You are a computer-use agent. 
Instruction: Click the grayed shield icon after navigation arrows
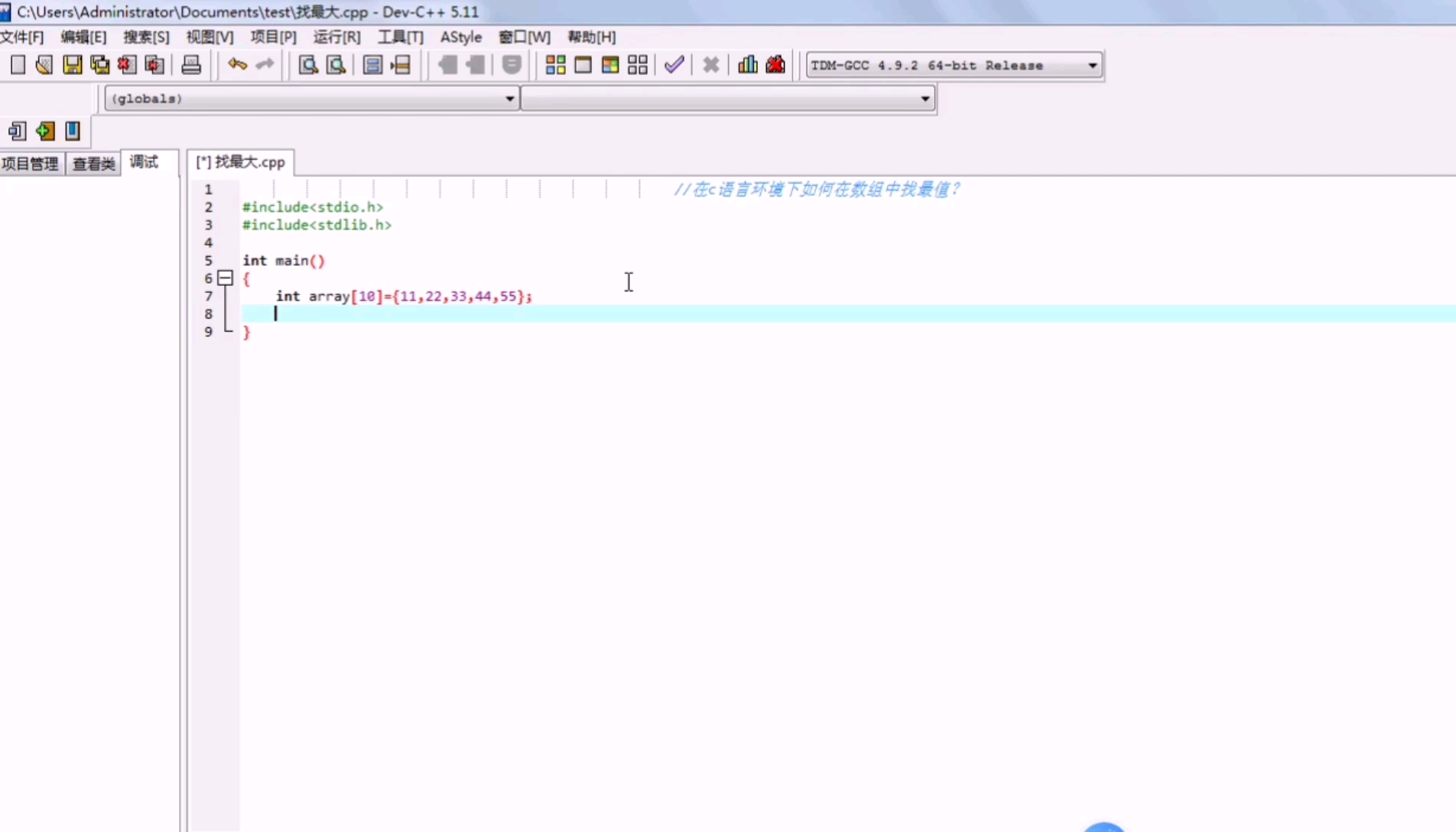[512, 65]
